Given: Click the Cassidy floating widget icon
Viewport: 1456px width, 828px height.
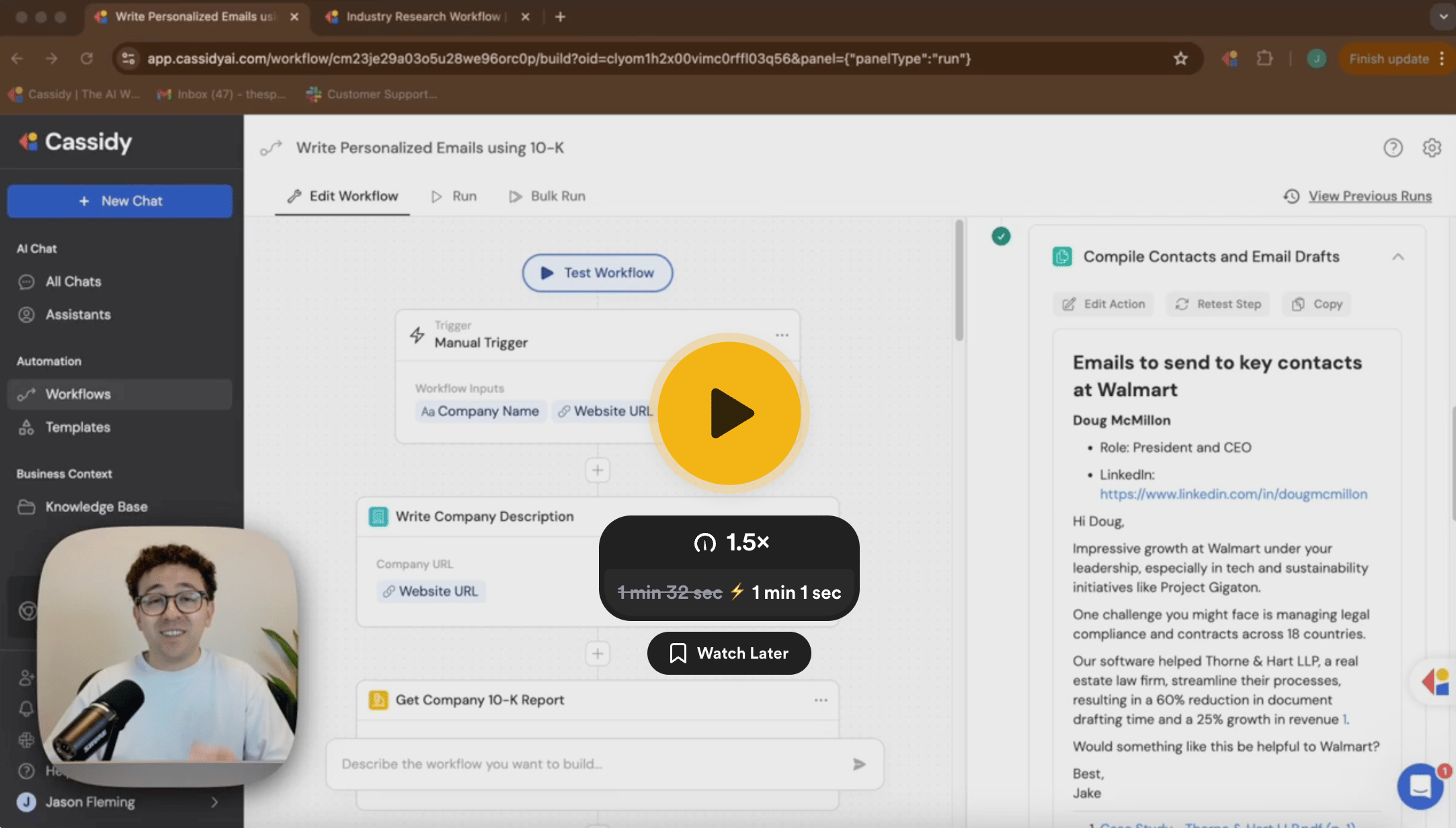Looking at the screenshot, I should pyautogui.click(x=1436, y=681).
